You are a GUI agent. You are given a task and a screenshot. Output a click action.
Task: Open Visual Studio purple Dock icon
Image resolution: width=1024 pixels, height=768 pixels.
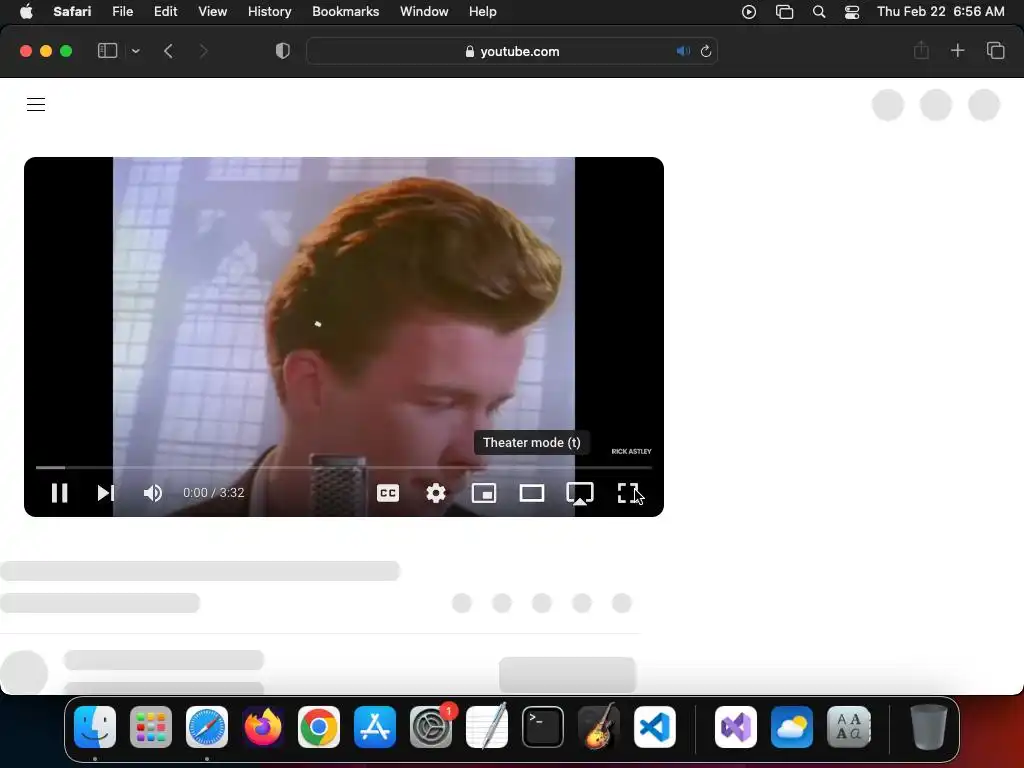pos(736,727)
